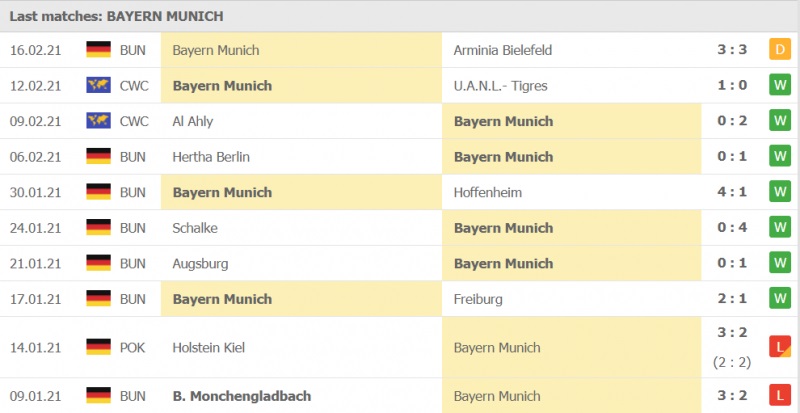This screenshot has width=800, height=413.
Task: Click the orange D draw badge
Action: click(x=780, y=50)
